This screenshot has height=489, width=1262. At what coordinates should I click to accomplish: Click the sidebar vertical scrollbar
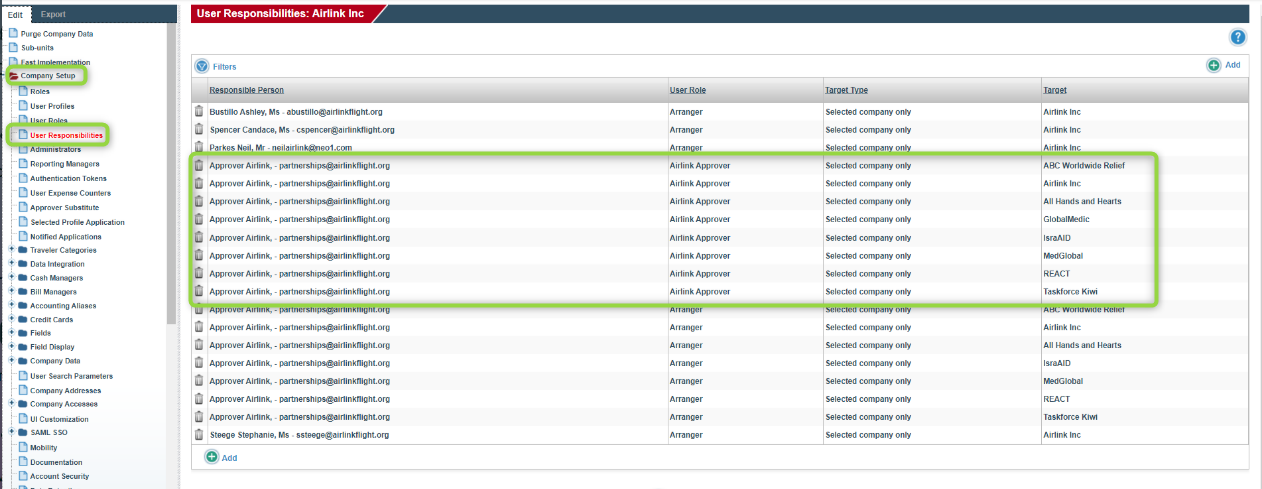[x=172, y=175]
